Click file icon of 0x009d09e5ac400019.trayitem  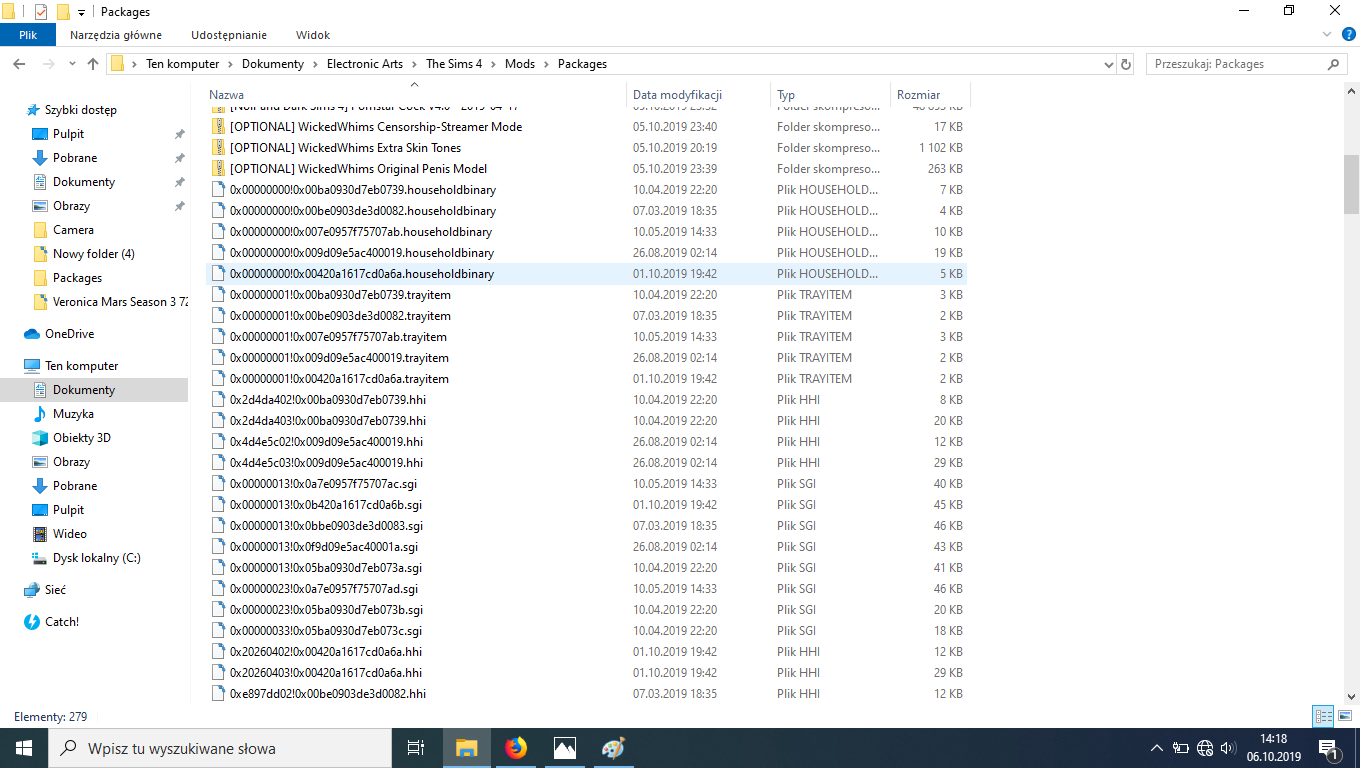tap(218, 358)
